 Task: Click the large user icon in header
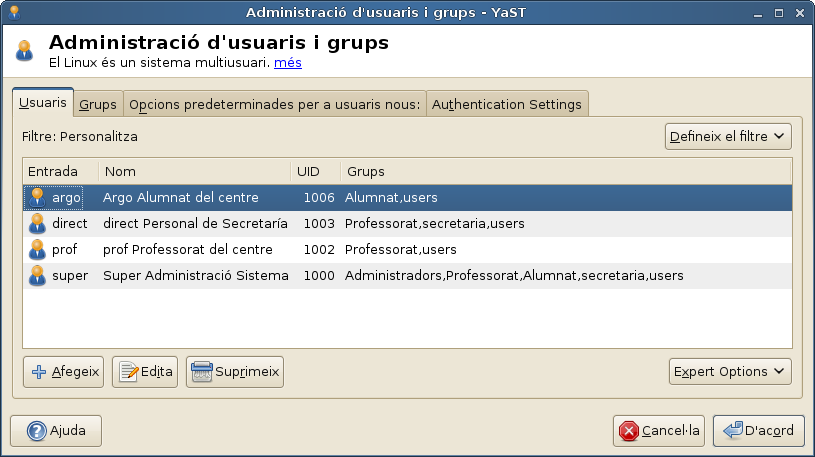click(x=27, y=52)
